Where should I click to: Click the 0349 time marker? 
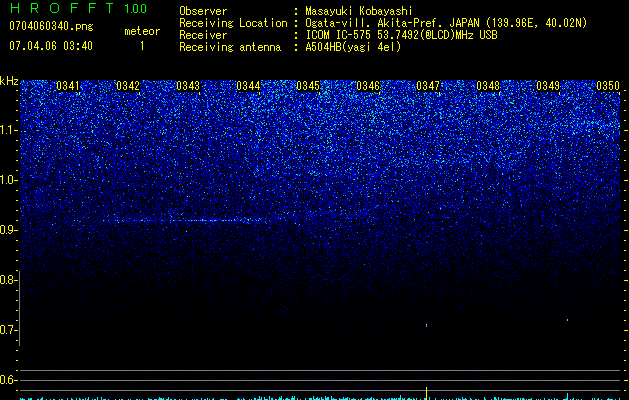[548, 86]
